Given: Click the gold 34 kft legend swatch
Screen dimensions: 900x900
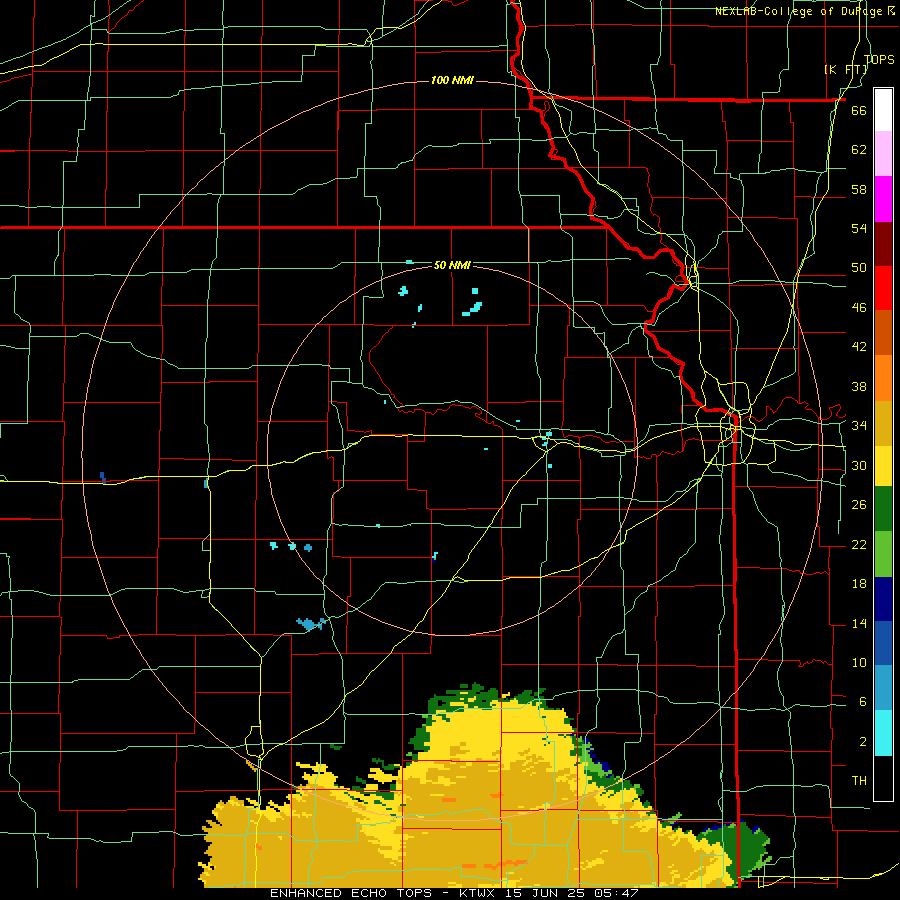Looking at the screenshot, I should click(883, 422).
